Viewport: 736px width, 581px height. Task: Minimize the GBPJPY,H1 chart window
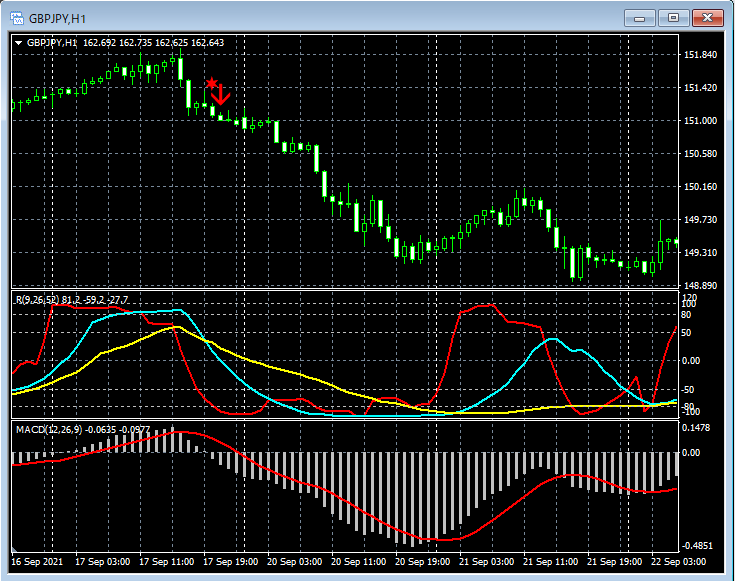[x=640, y=18]
